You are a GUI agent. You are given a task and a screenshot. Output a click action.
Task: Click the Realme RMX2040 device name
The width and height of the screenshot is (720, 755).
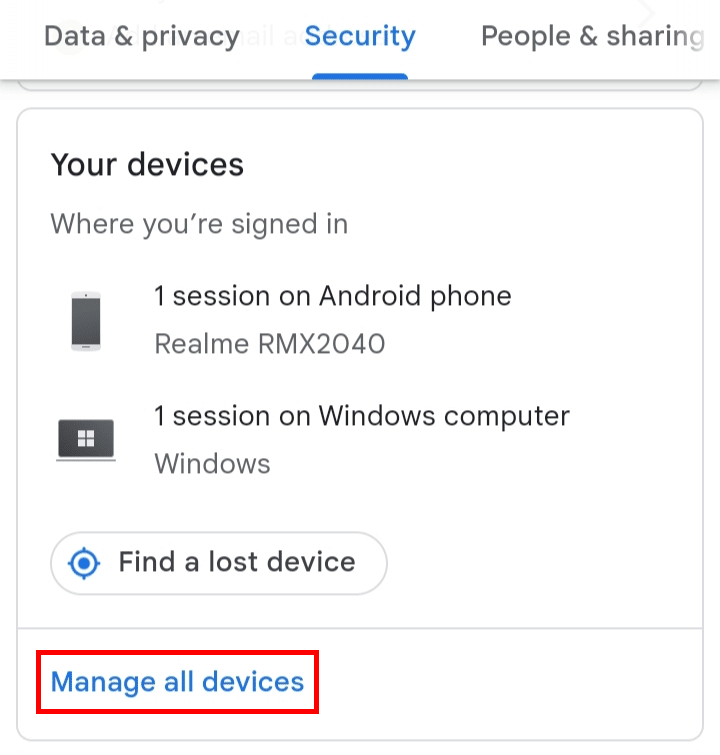[x=270, y=344]
